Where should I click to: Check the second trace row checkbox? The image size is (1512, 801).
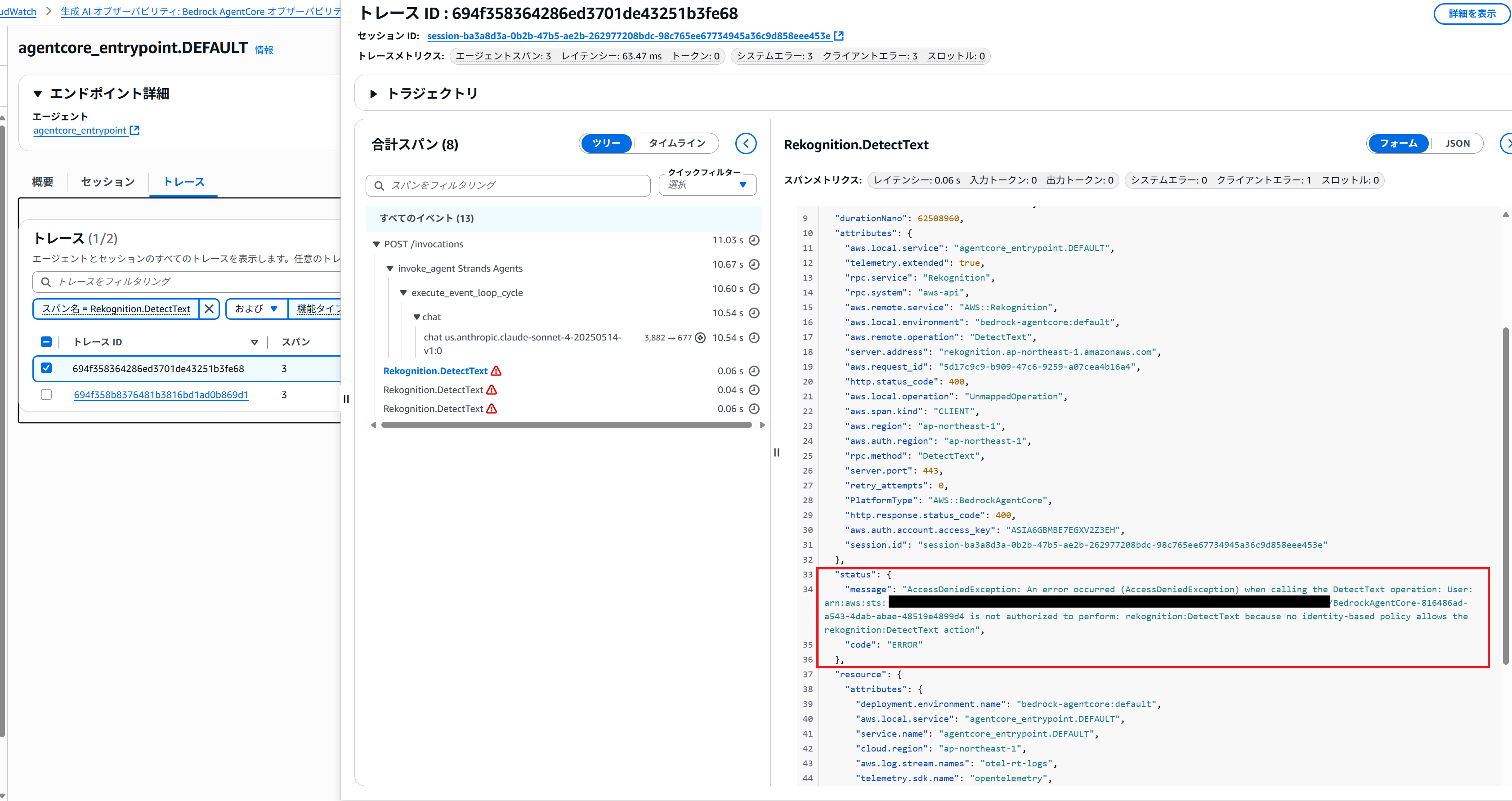click(x=46, y=394)
